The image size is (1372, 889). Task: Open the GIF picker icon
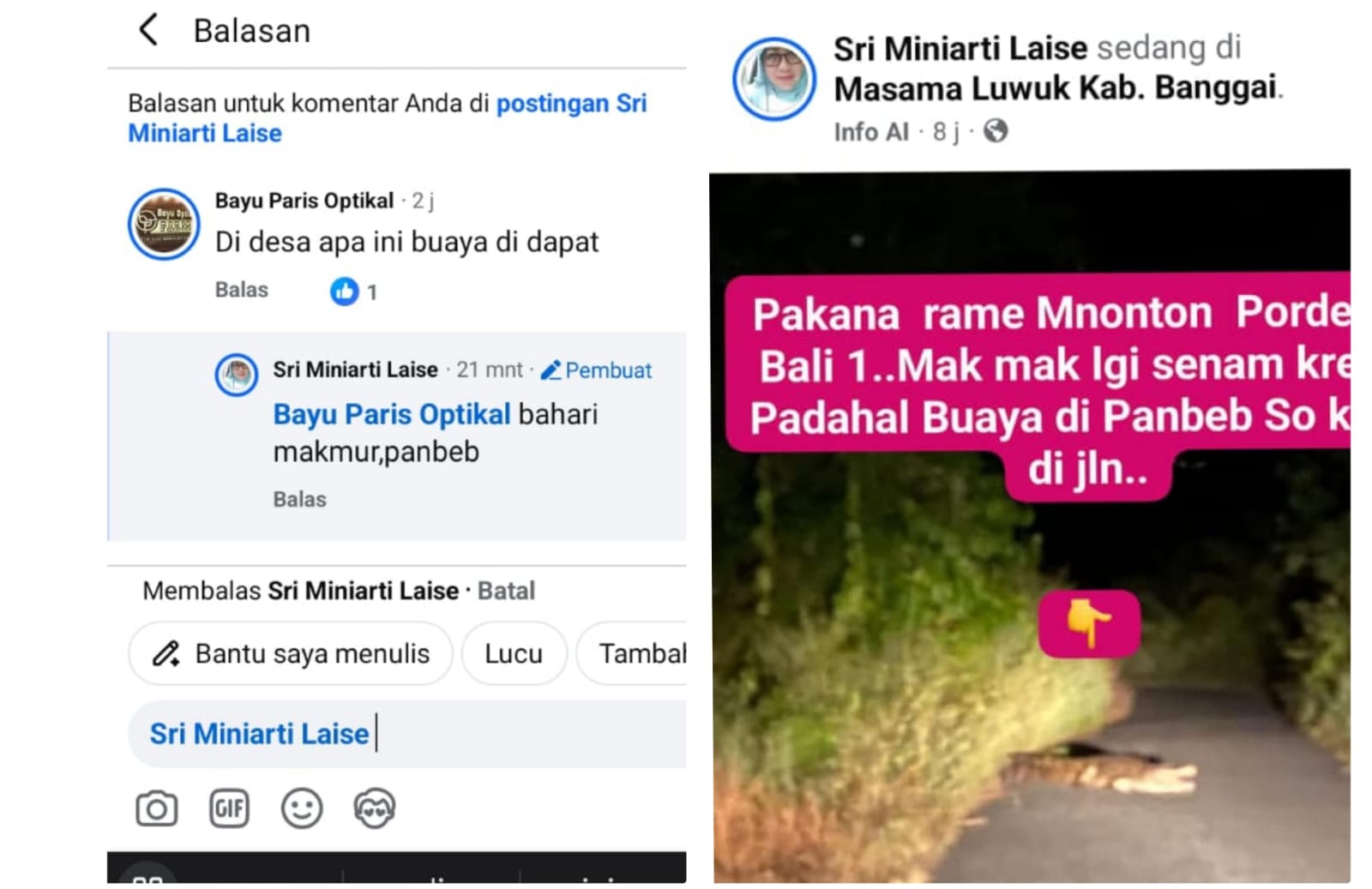[x=229, y=808]
